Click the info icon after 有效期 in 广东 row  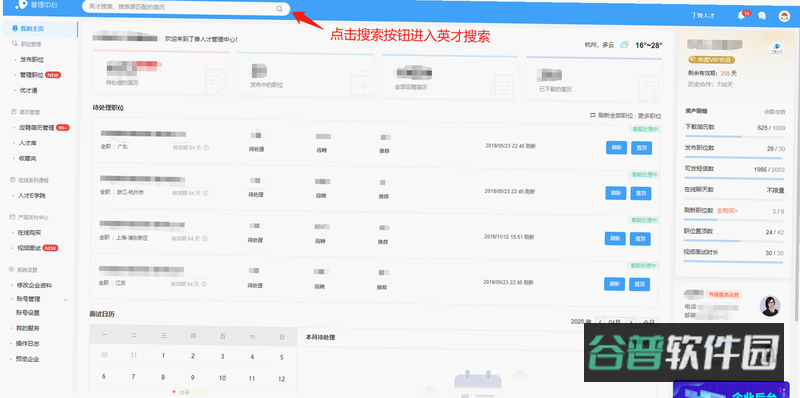coord(206,147)
